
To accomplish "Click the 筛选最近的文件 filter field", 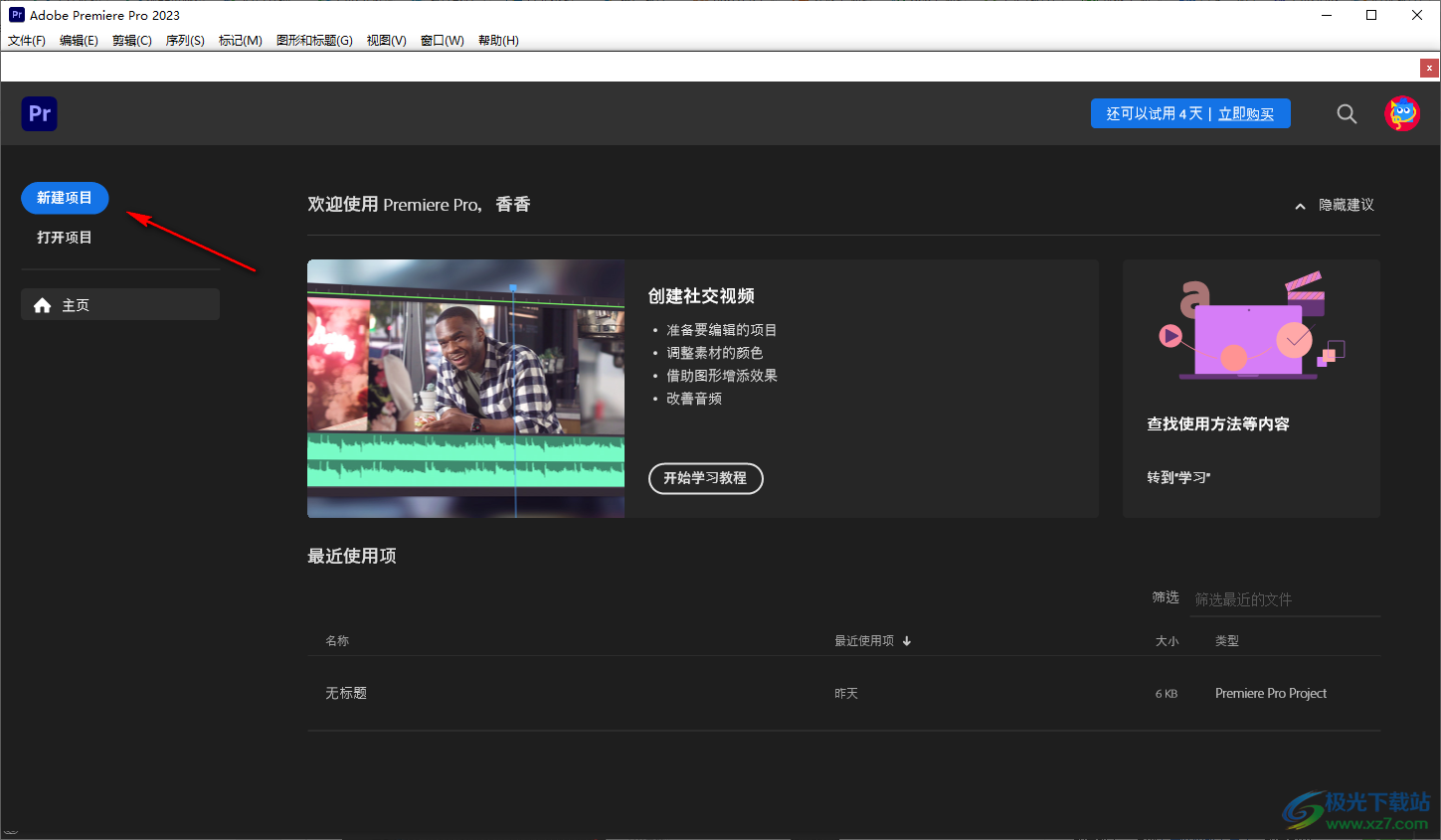I will click(1285, 599).
